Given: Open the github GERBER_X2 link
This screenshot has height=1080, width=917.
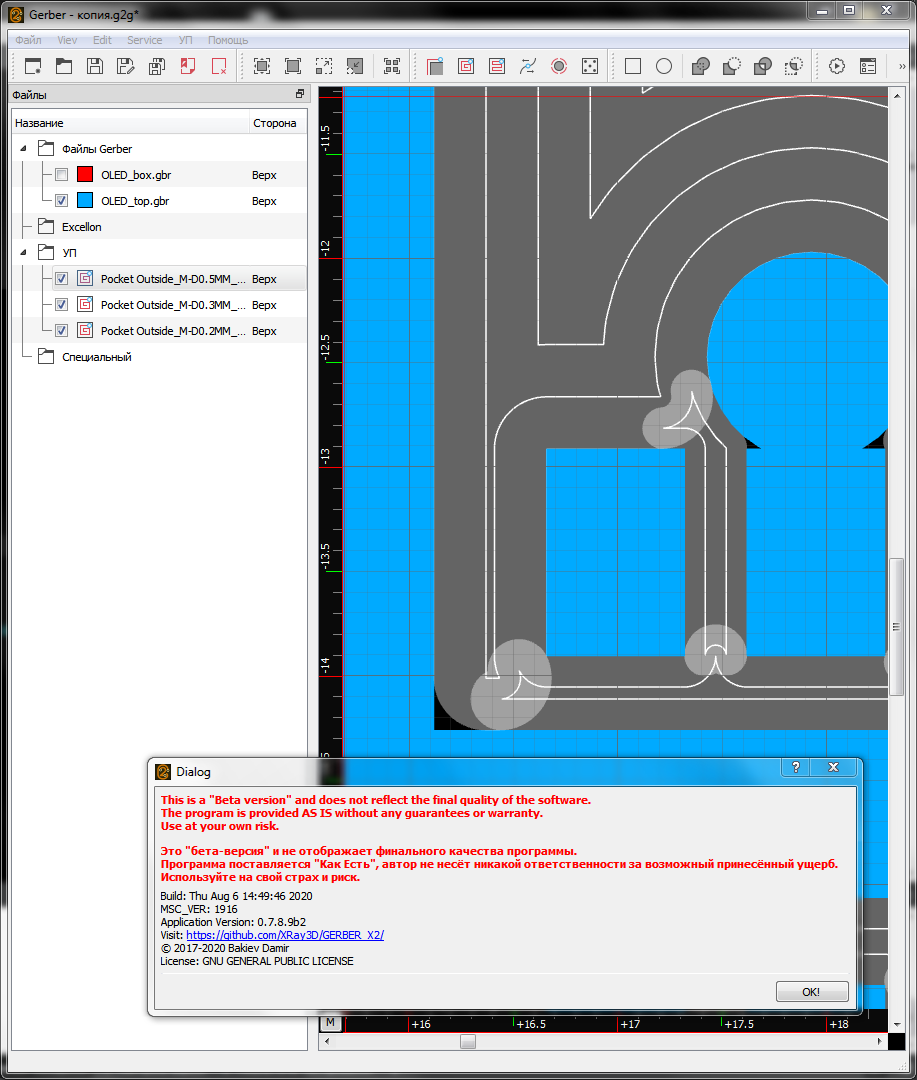Looking at the screenshot, I should pos(285,935).
